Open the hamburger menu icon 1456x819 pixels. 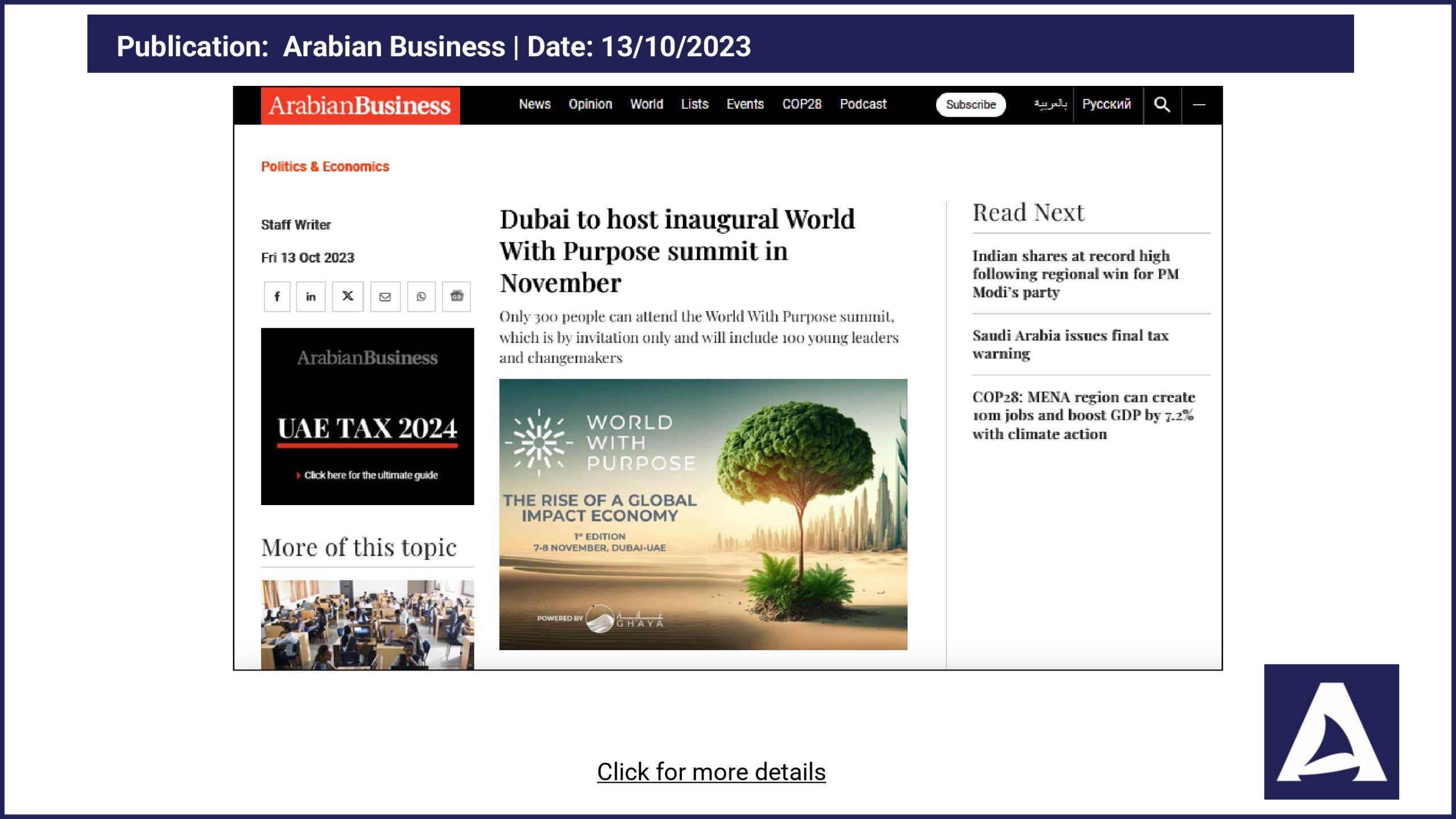tap(1199, 105)
